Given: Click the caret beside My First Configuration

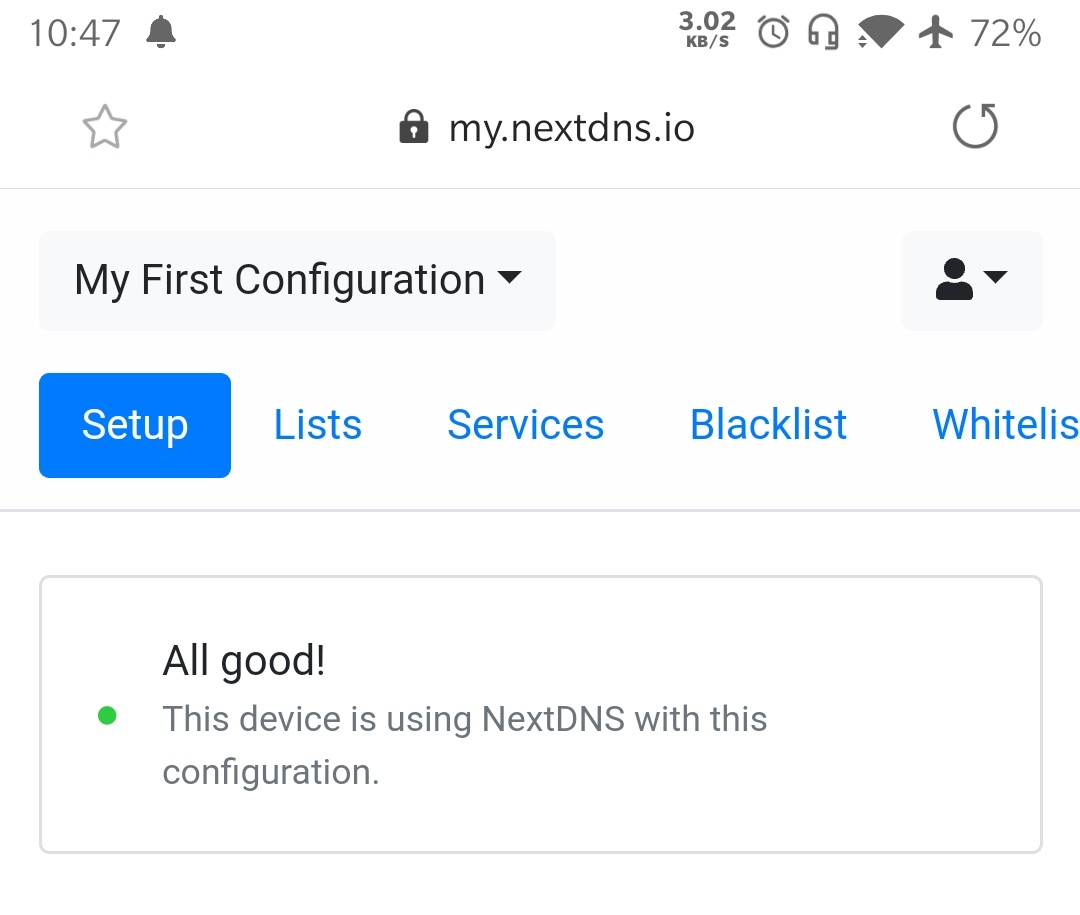Looking at the screenshot, I should 509,276.
